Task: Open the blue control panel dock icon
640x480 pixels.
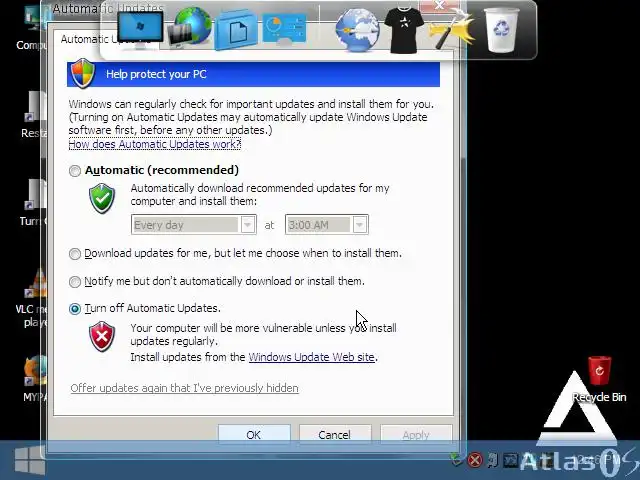Action: (x=284, y=28)
